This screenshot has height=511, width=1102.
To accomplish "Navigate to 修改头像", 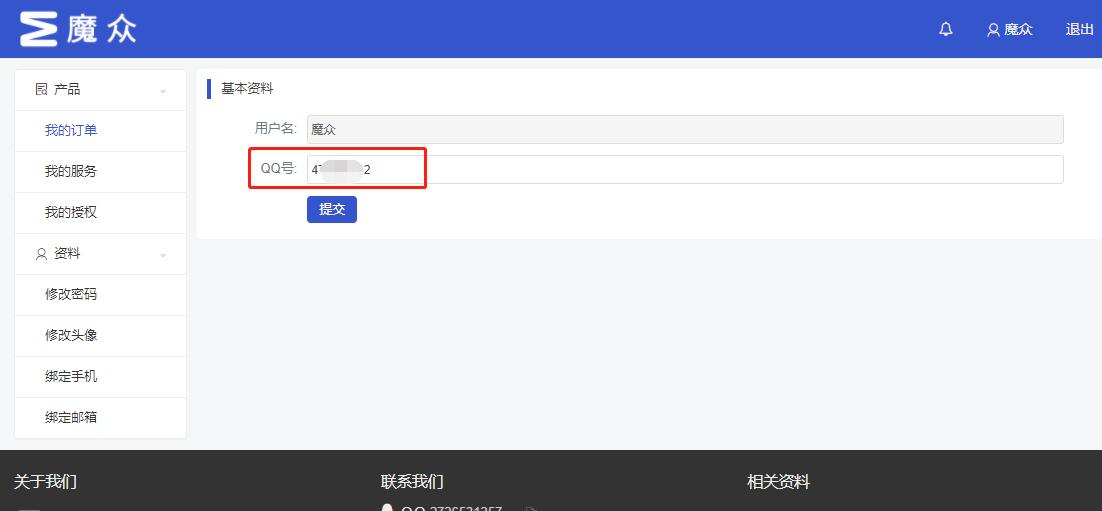I will pyautogui.click(x=71, y=336).
